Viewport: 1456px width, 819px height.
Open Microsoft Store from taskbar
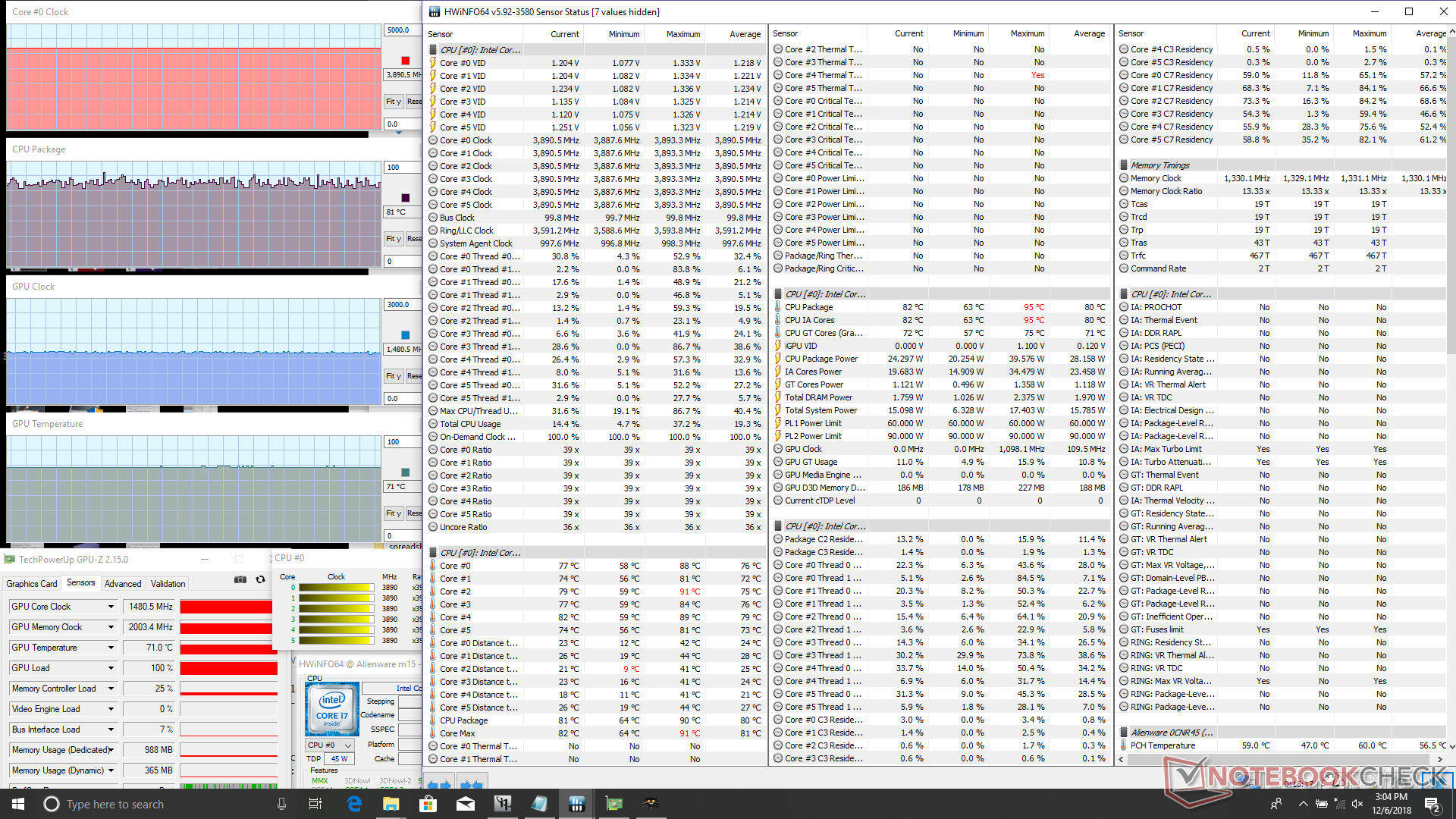tap(428, 804)
